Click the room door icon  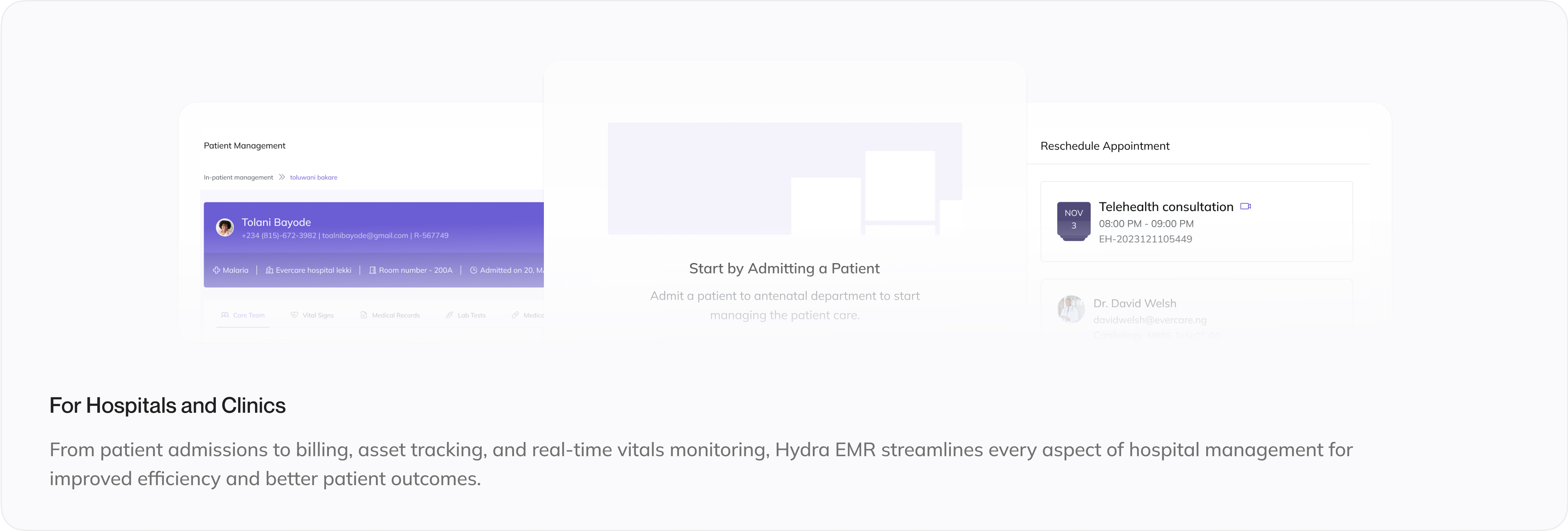pyautogui.click(x=373, y=270)
